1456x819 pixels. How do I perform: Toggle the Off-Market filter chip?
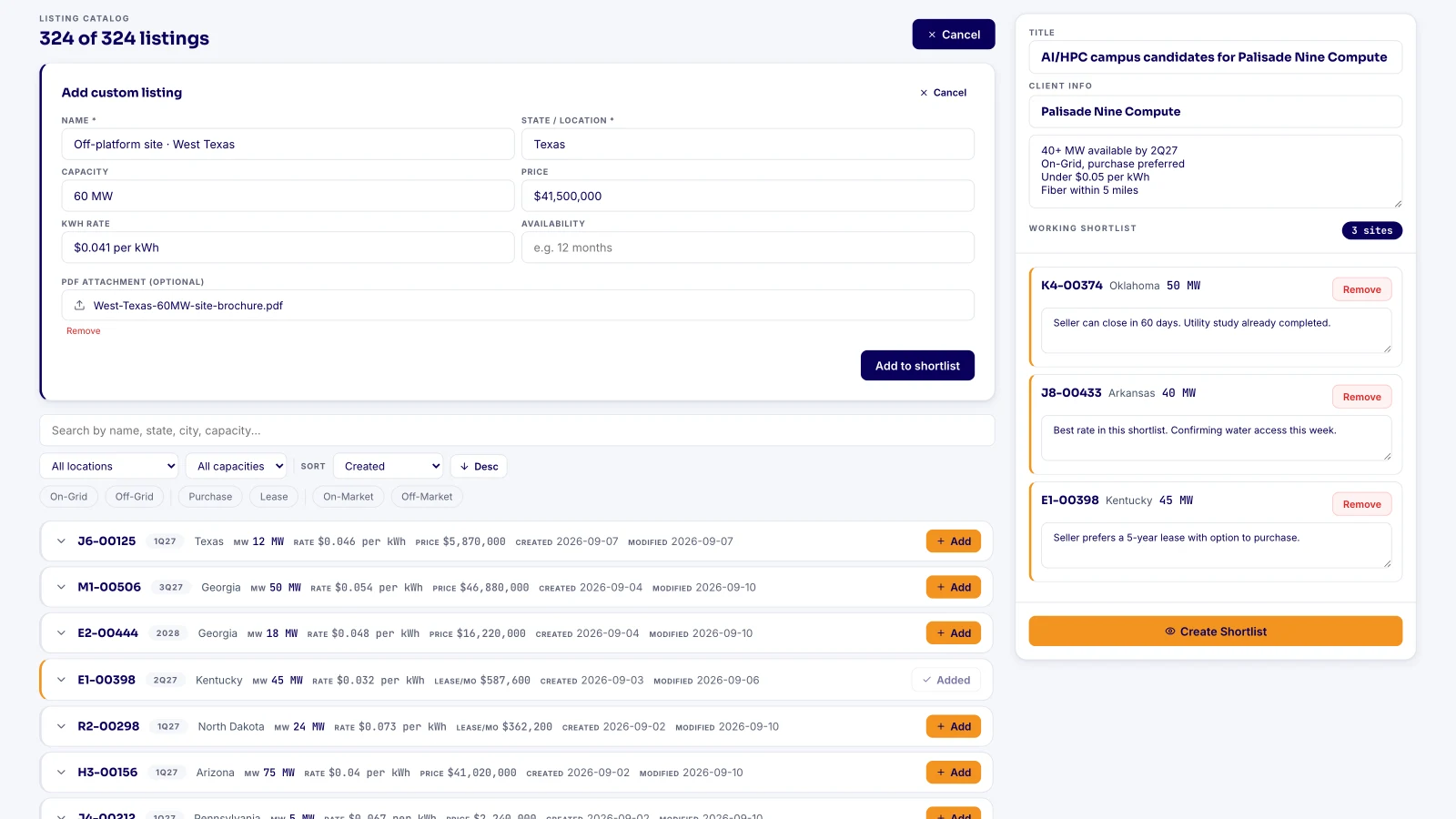[x=427, y=497]
